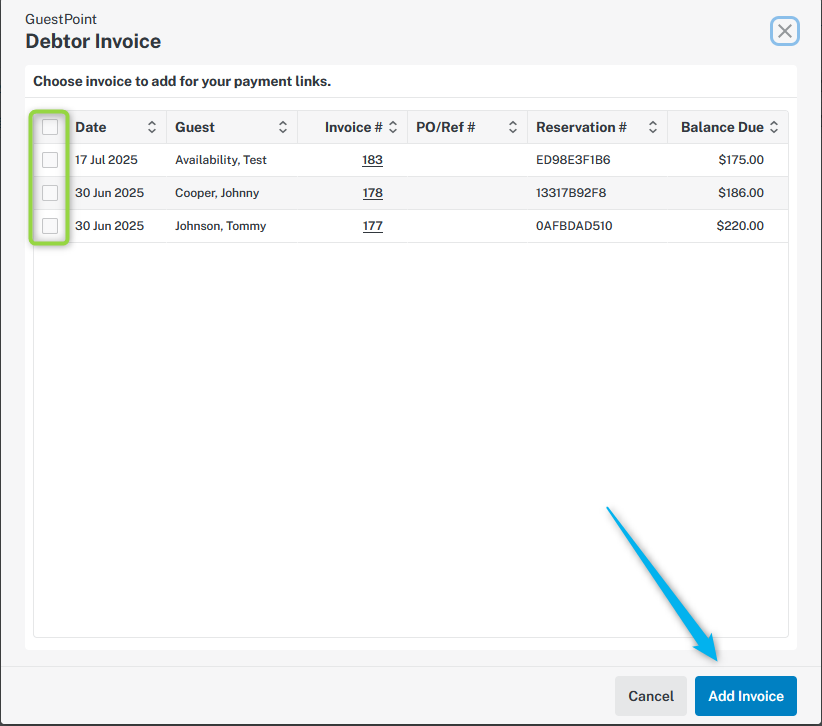Tick the select-all header checkbox
822x726 pixels.
50,127
